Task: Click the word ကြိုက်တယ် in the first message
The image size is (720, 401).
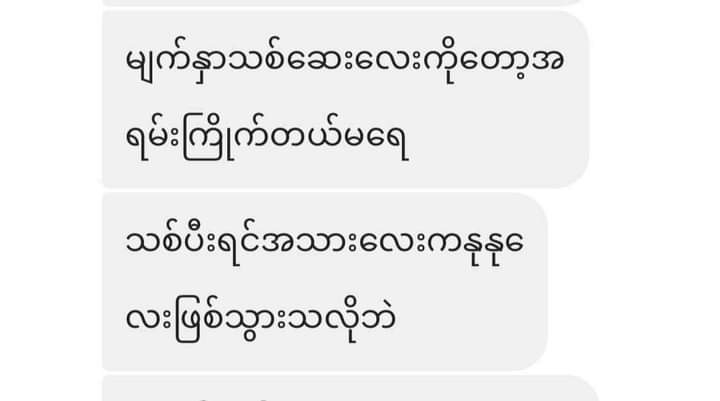Action: click(x=261, y=137)
